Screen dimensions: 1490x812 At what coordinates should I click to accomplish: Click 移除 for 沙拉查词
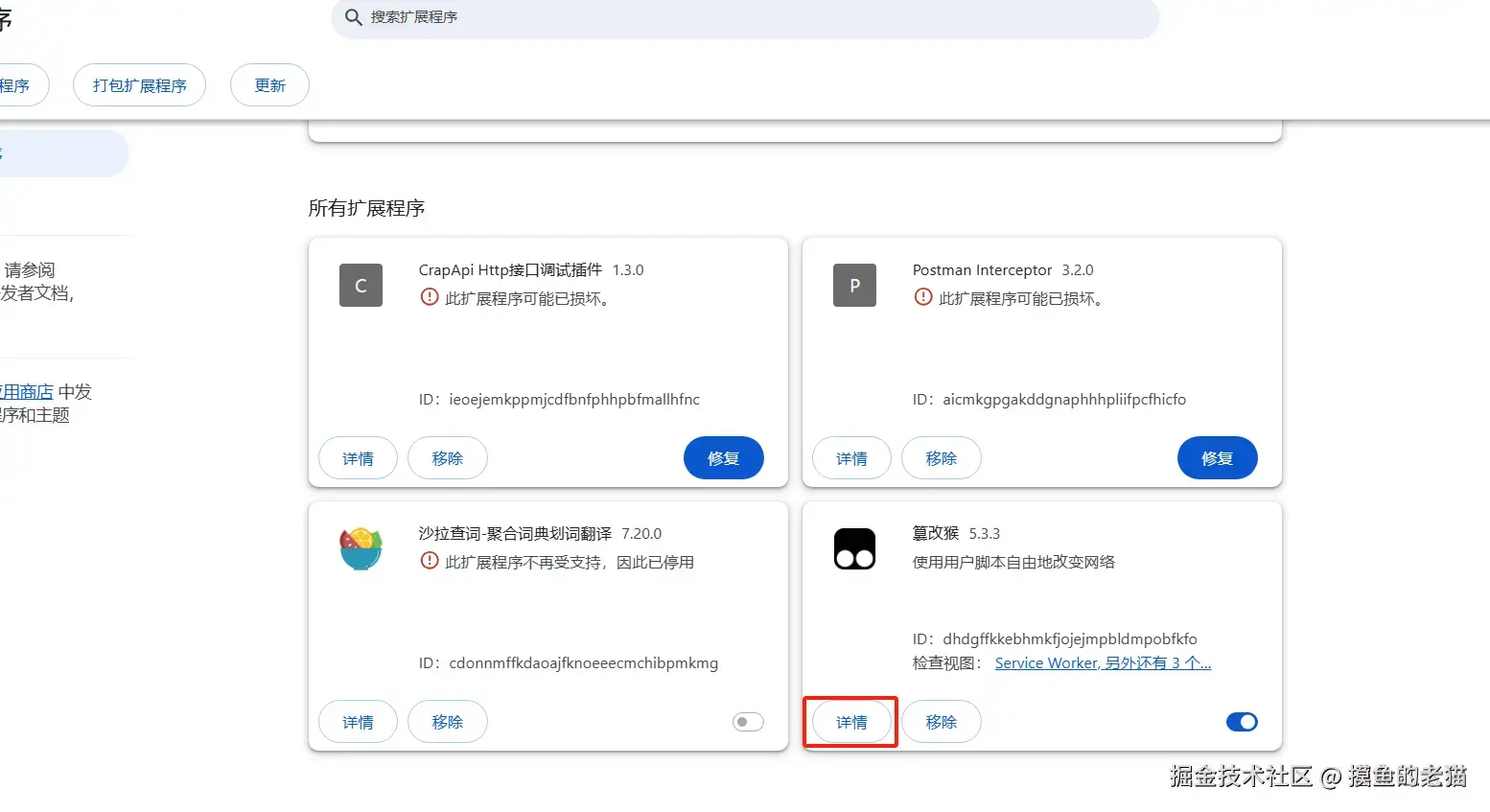pyautogui.click(x=448, y=722)
